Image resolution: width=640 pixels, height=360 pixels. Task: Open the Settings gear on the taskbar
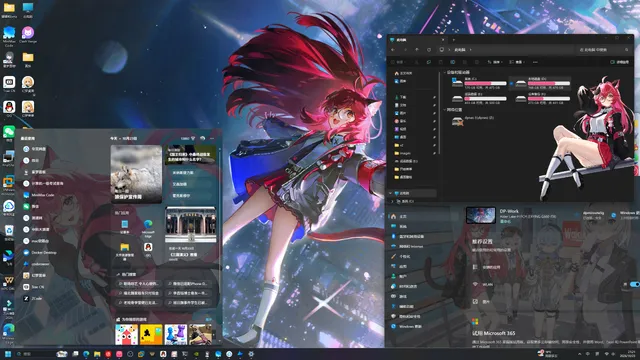(251, 354)
